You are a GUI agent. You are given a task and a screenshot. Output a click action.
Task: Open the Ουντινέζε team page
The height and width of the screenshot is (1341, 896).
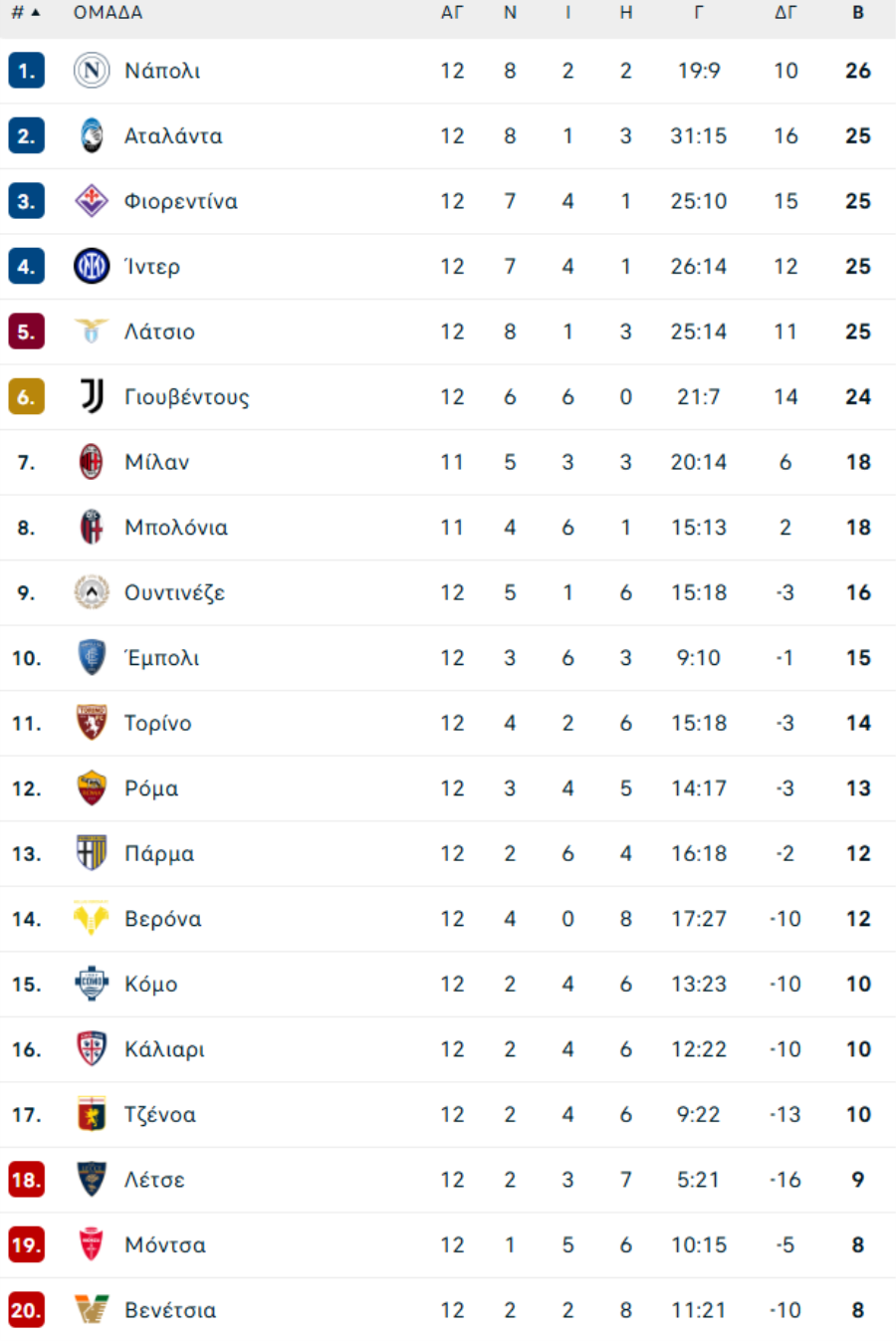click(174, 593)
